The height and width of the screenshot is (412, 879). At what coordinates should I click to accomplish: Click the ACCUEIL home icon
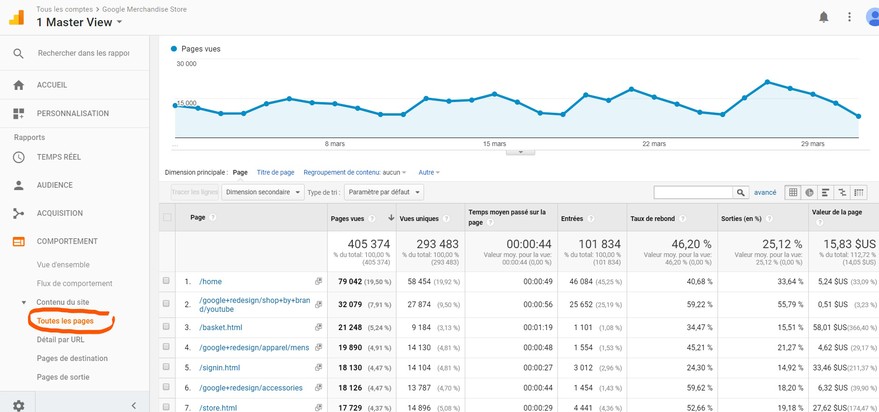coord(18,85)
